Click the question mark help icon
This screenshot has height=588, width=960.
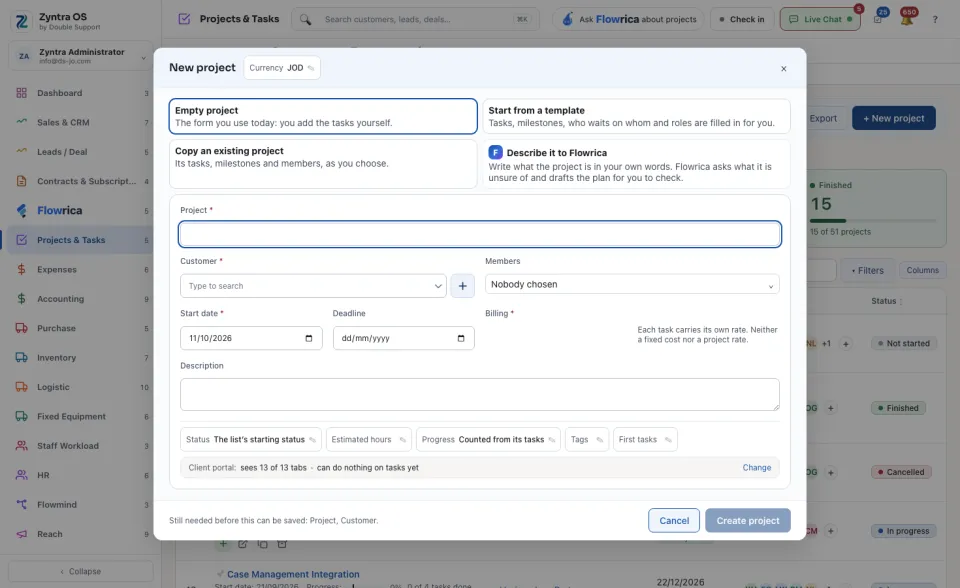point(935,20)
